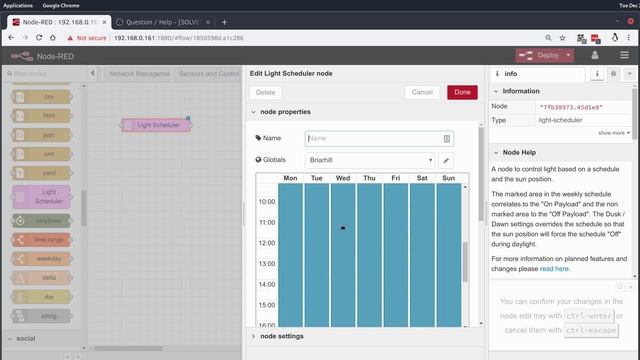640x360 pixels.
Task: Bookmark page with star icon
Action: (562, 38)
